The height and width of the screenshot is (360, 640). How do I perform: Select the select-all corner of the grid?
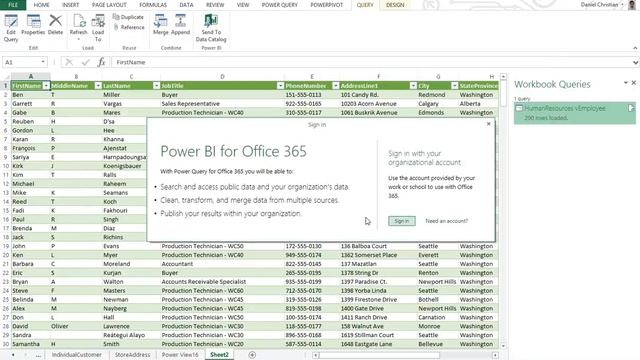[x=6, y=76]
